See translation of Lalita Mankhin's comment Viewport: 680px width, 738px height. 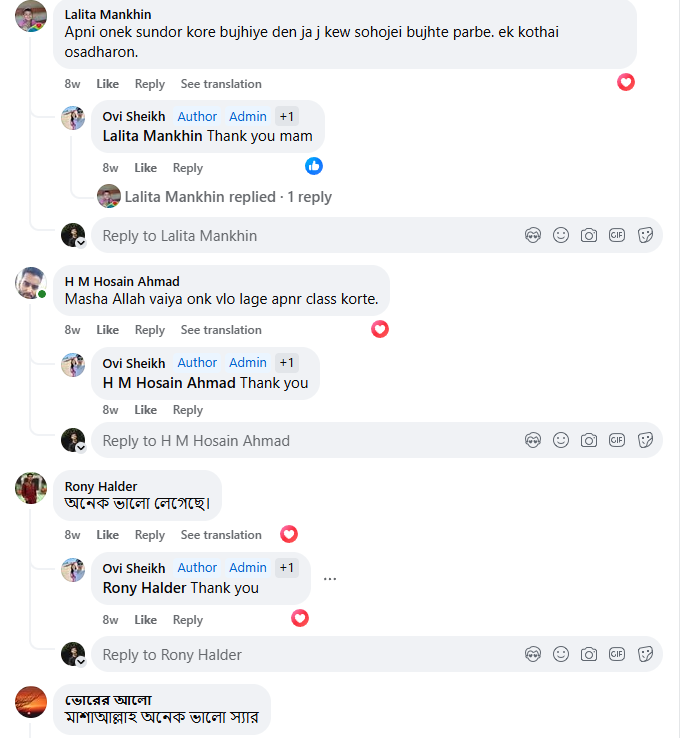(221, 84)
